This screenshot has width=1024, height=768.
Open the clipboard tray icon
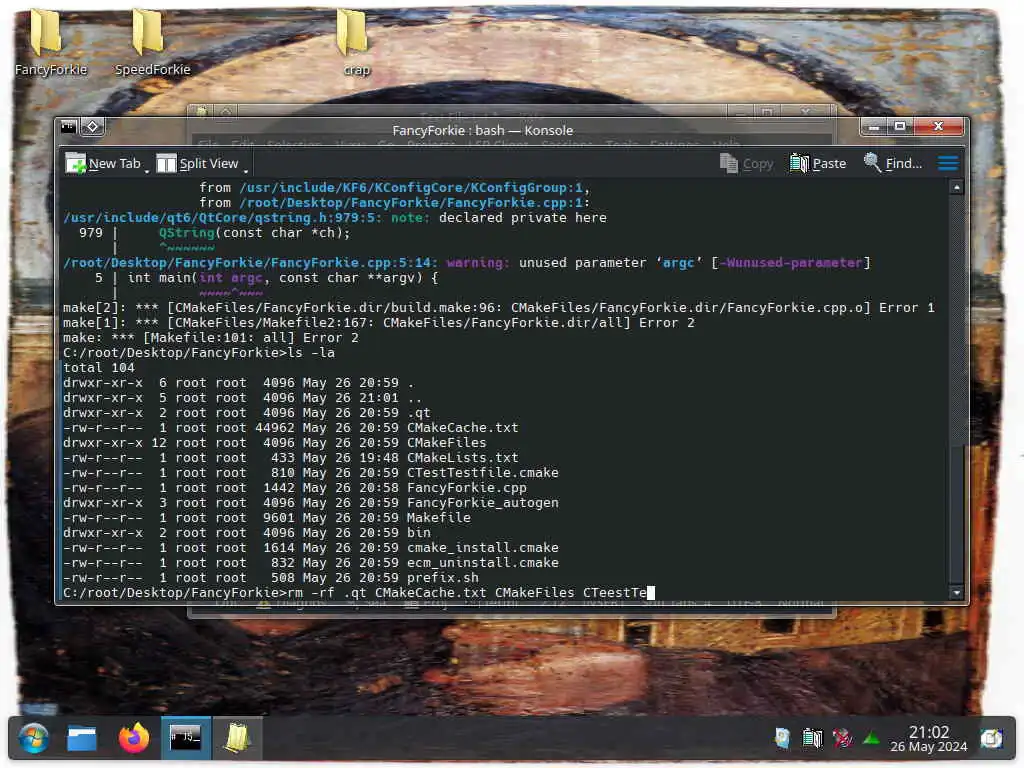pos(812,739)
